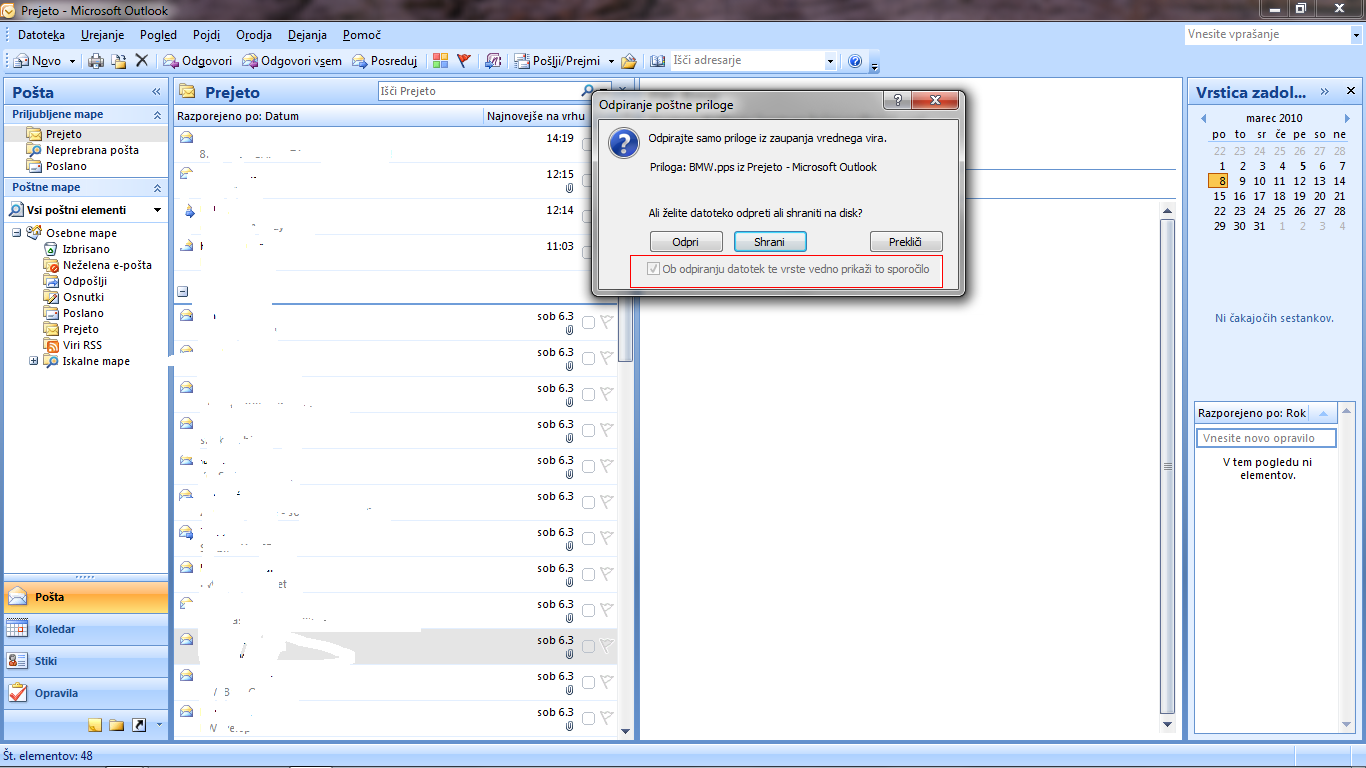Toggle 'Ob odpiranju datotek te vrste' checkbox
Screen dimensions: 1366x768
654,269
